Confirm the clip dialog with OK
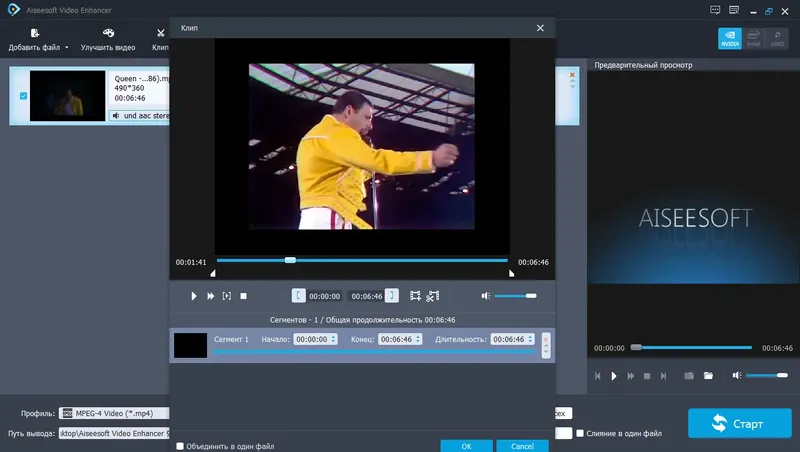Viewport: 800px width, 452px height. pos(466,446)
